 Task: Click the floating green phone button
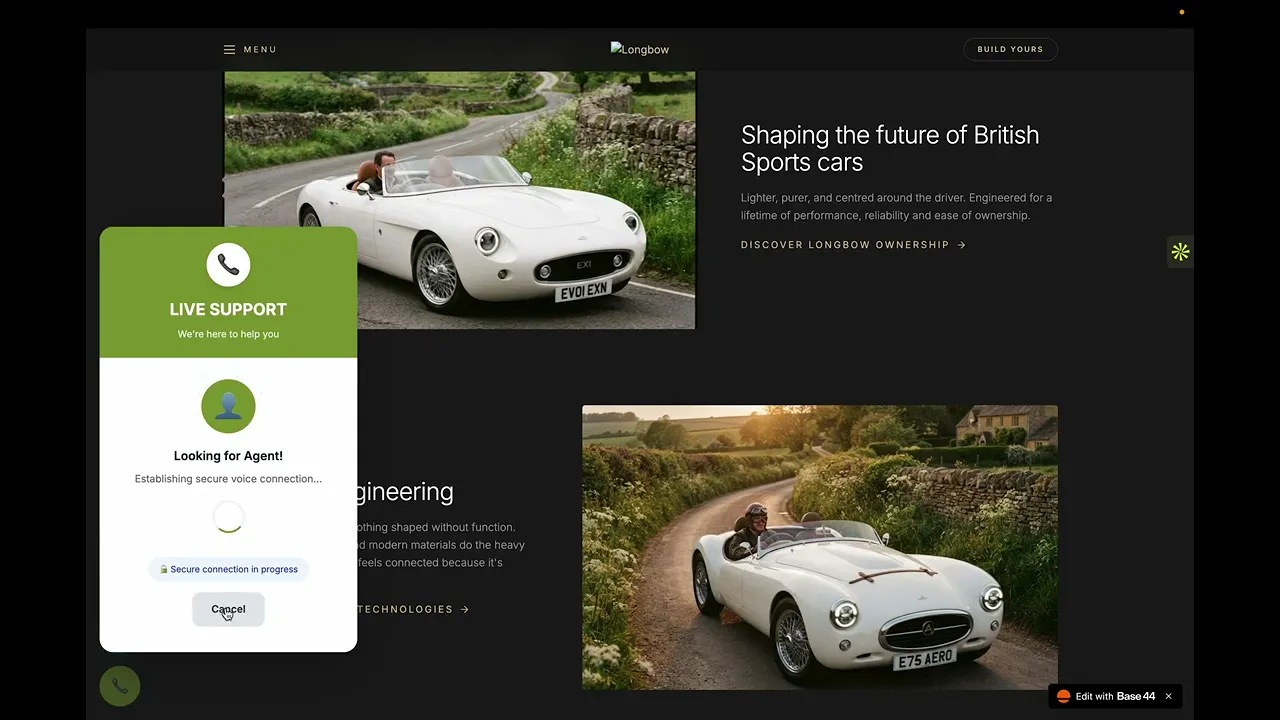point(120,686)
